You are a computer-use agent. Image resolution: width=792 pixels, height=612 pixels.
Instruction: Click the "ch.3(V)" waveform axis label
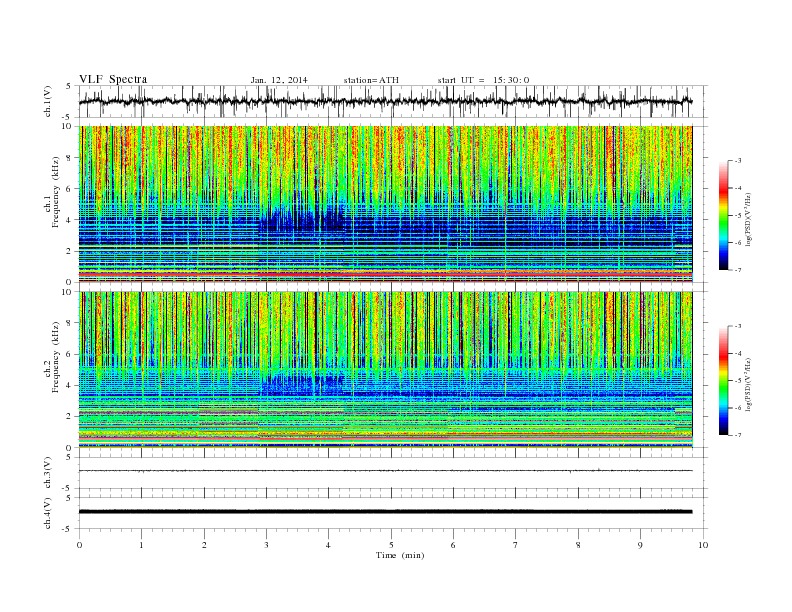click(48, 473)
